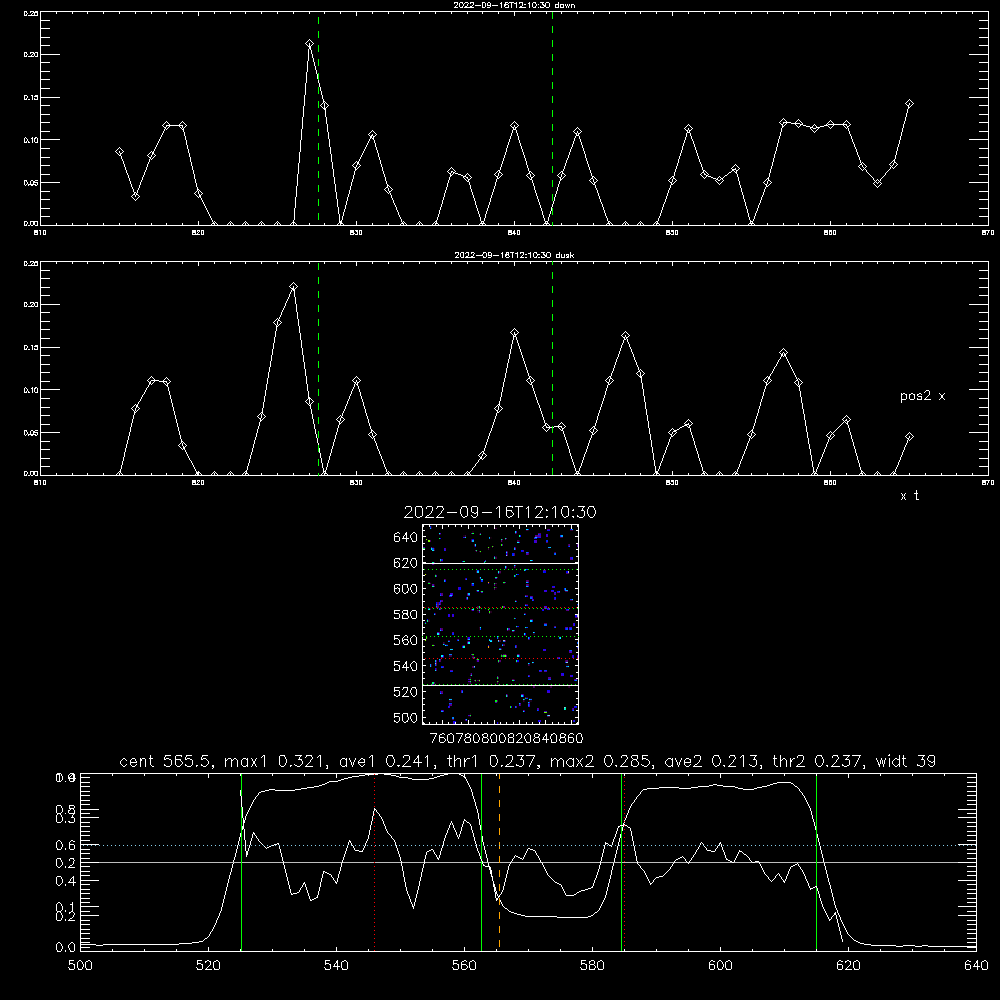Click "560" on the bottom profile plot x-axis
Image resolution: width=1000 pixels, height=1000 pixels.
464,966
